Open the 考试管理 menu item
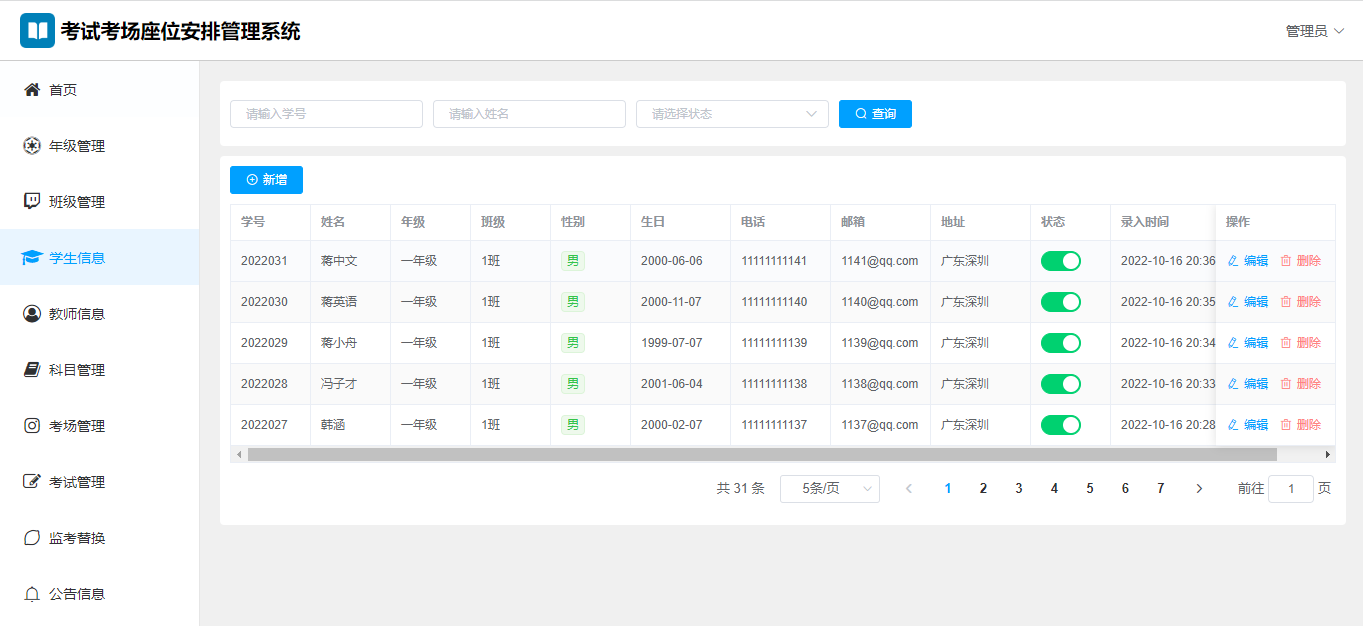Viewport: 1363px width, 626px height. (x=77, y=482)
